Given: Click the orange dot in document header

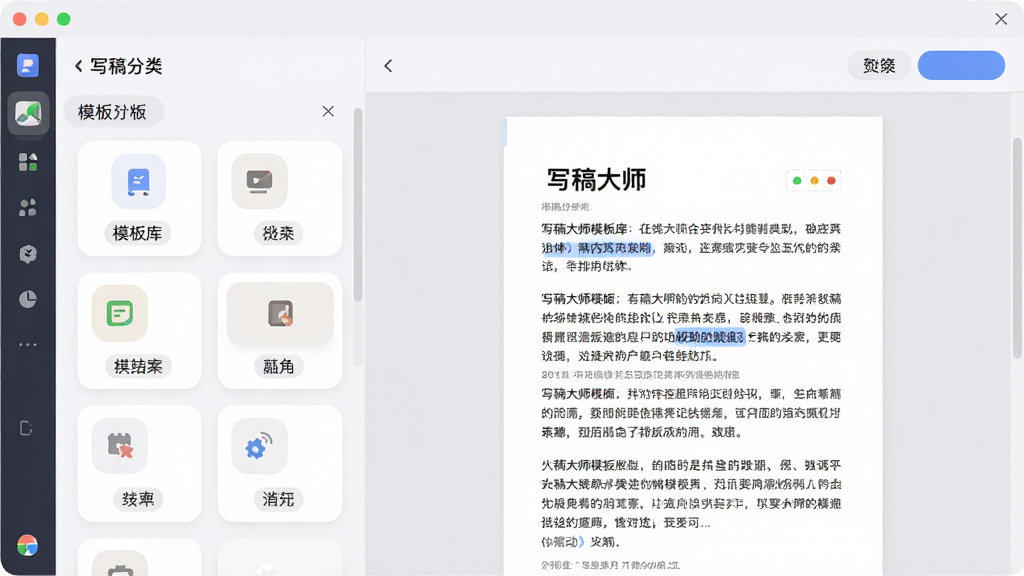Looking at the screenshot, I should (814, 180).
